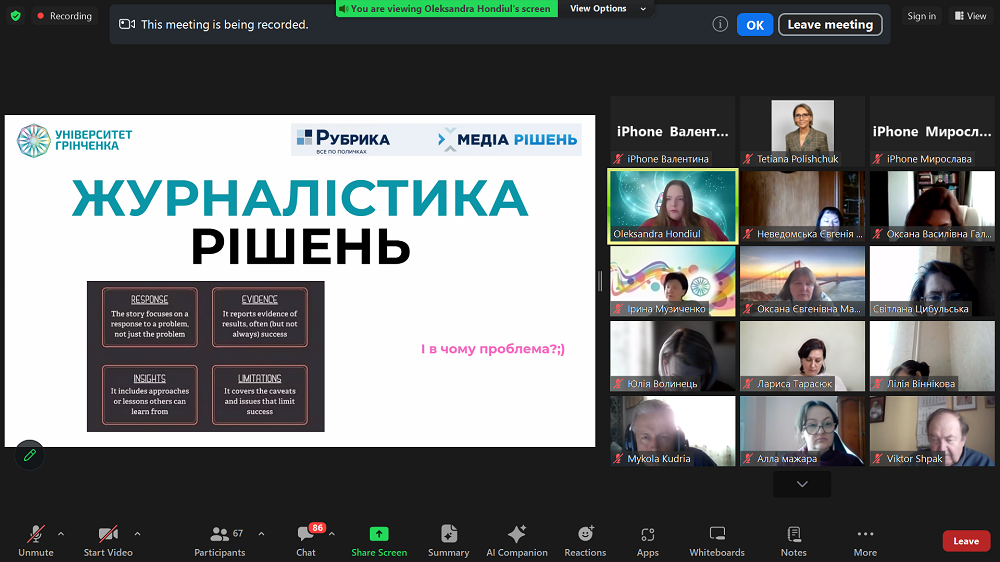Open the View Options dropdown
This screenshot has width=1000, height=562.
click(x=608, y=9)
